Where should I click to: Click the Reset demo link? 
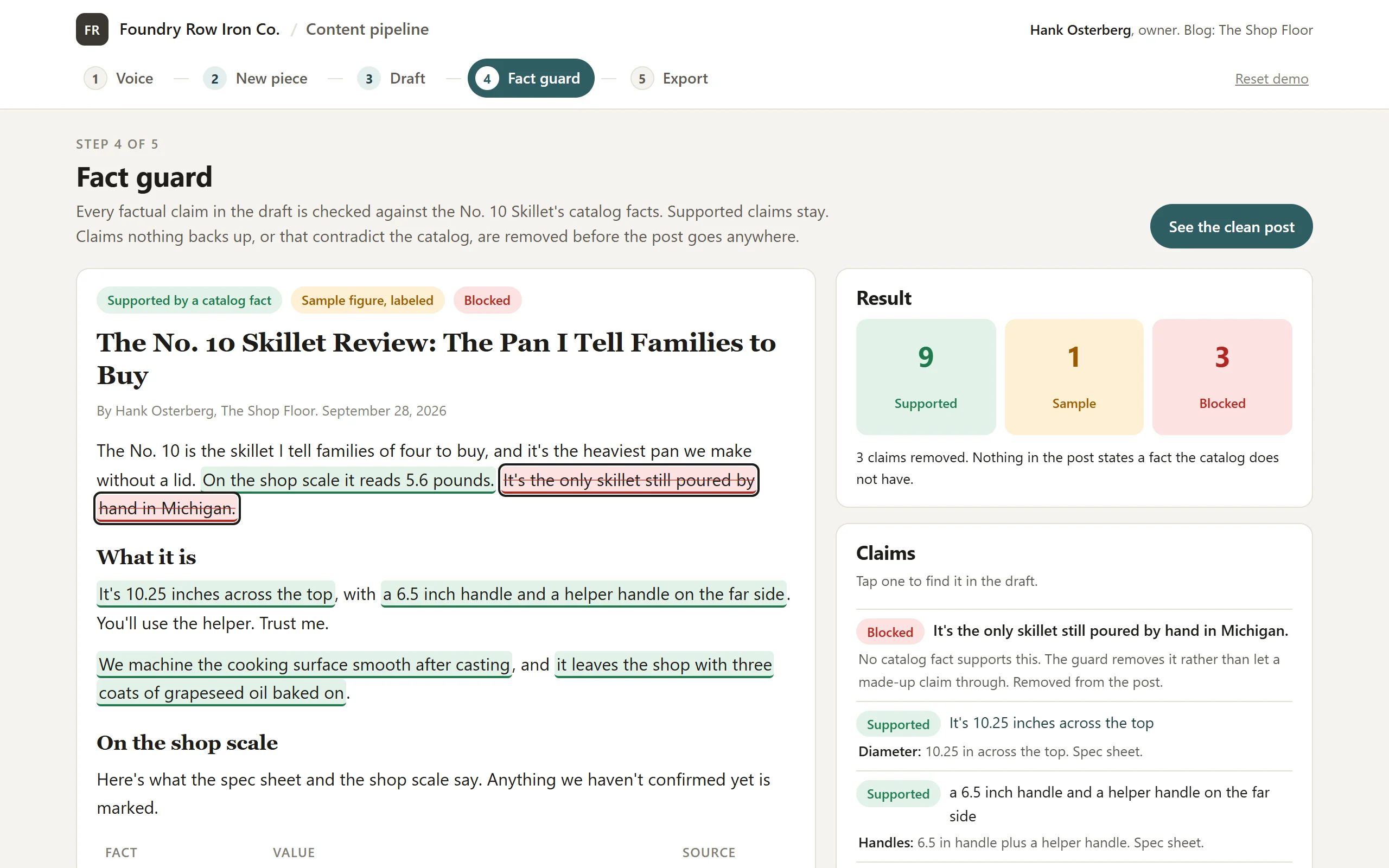[1271, 79]
